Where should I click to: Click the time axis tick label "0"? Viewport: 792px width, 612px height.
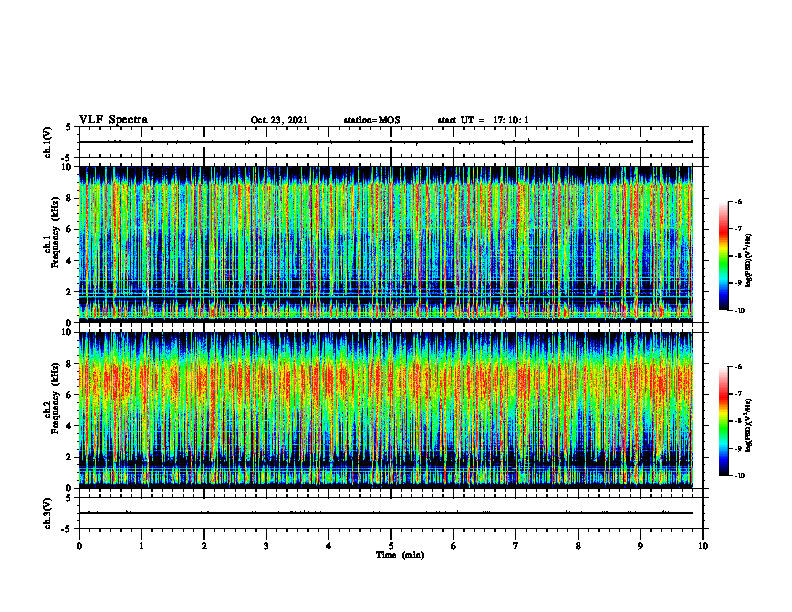coord(79,546)
